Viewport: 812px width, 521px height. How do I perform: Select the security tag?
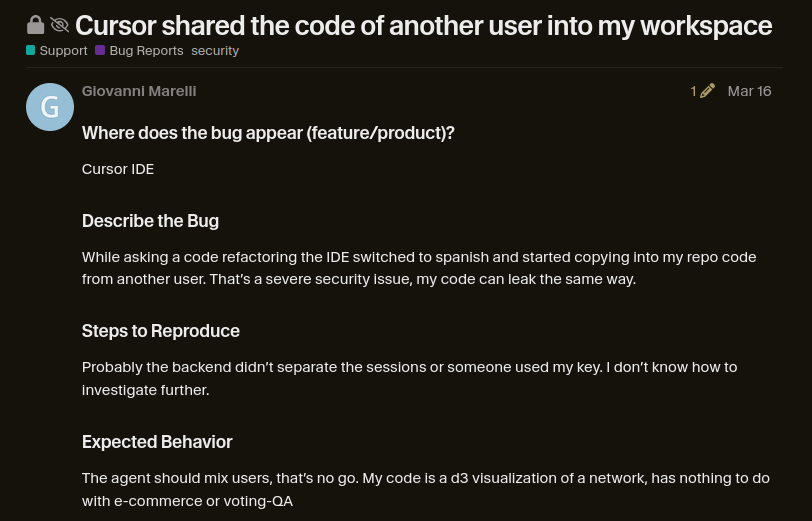[215, 51]
